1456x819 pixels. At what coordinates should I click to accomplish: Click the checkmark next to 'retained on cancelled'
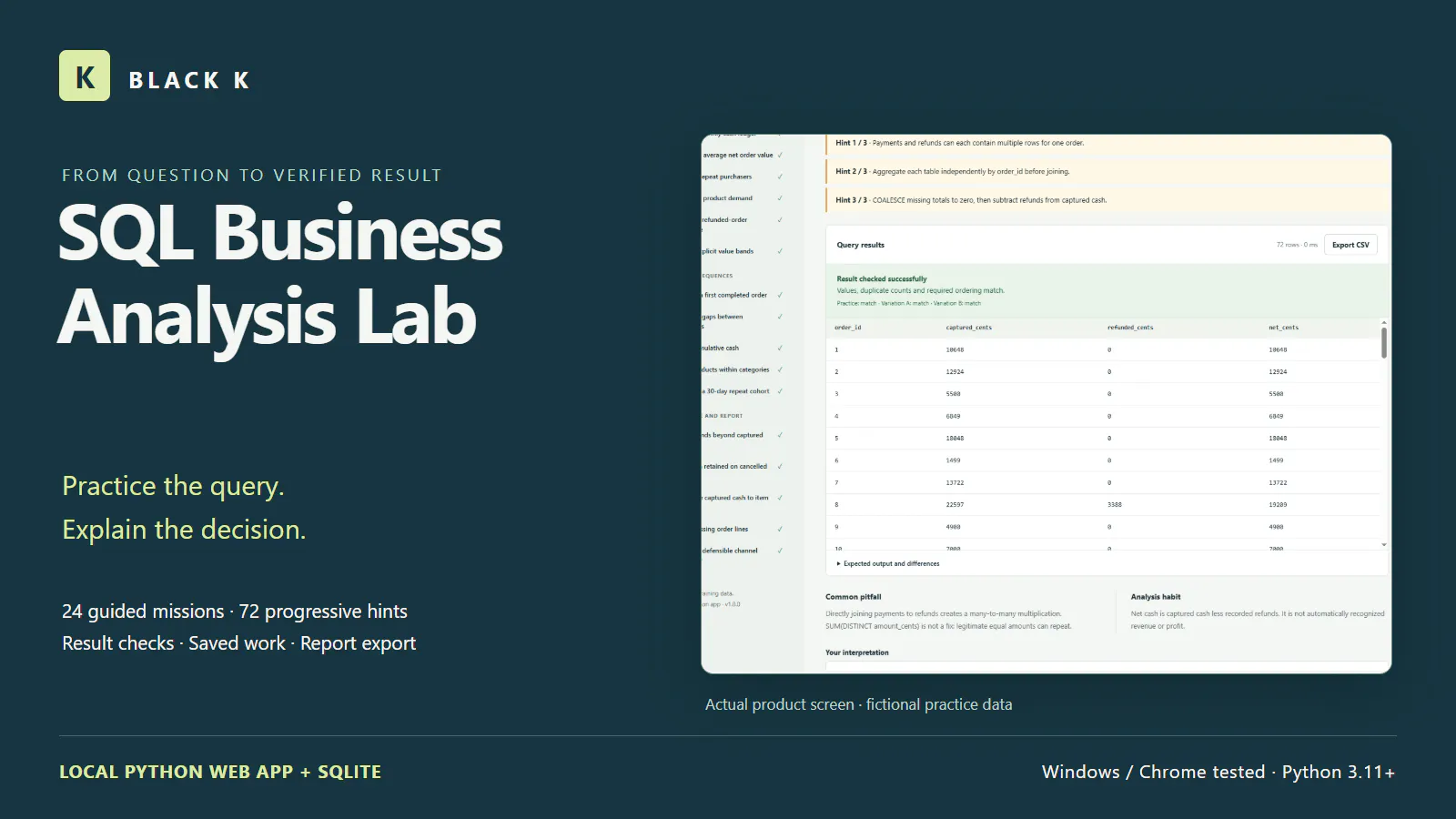[780, 466]
